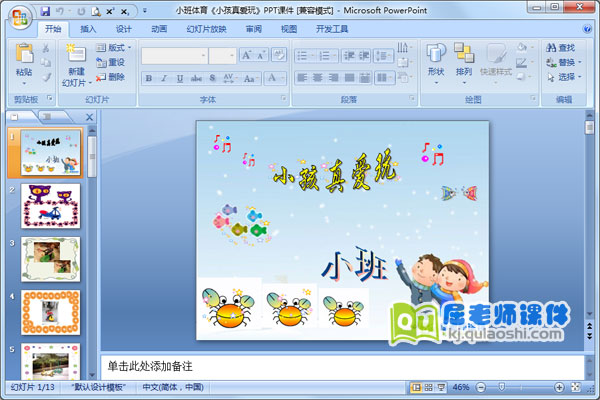Switch to Slide Sorter view
Viewport: 600px width, 400px height.
(x=429, y=387)
